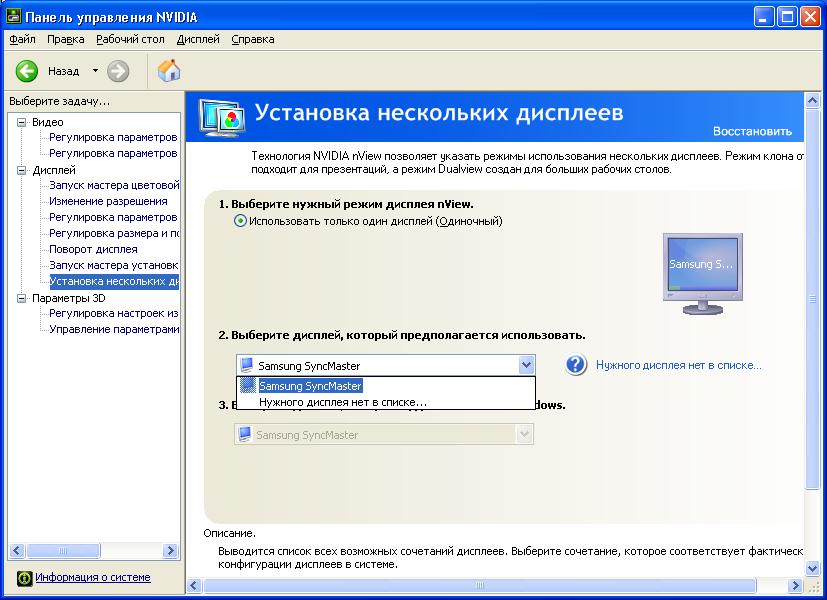Open the Рабочий стол menu
Viewport: 827px width, 600px height.
pos(130,39)
